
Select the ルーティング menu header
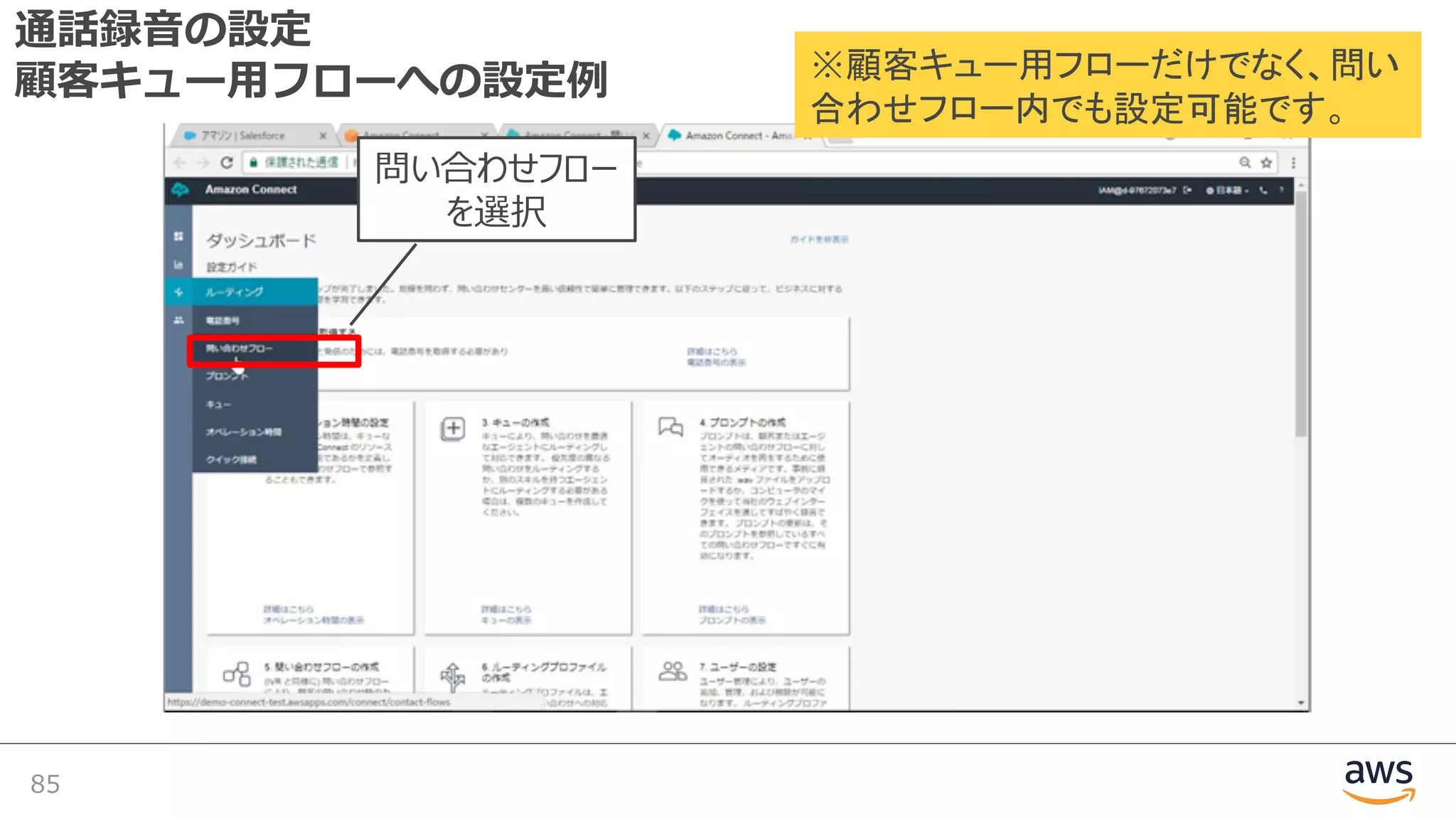[242, 292]
